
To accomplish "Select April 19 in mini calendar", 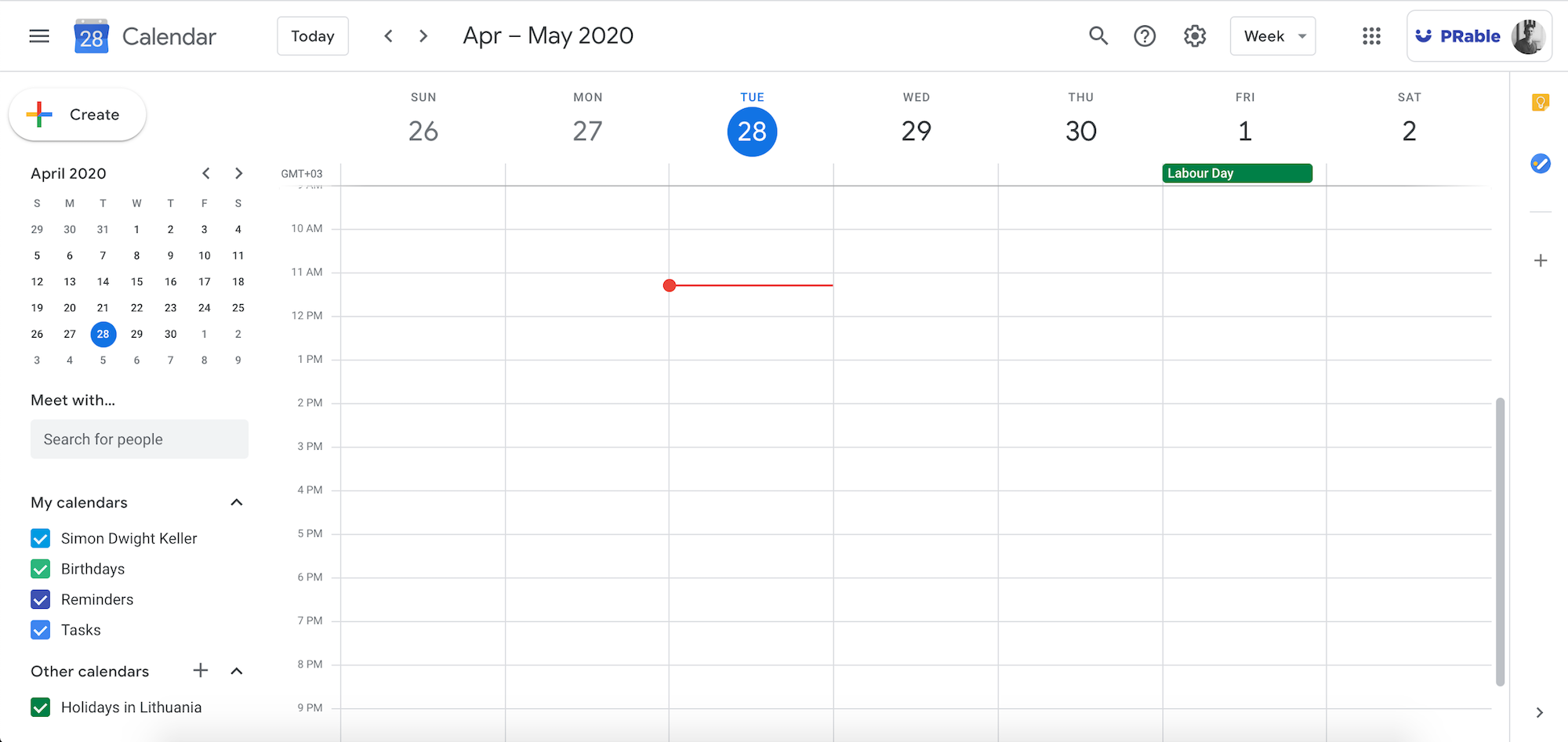I will coord(37,308).
